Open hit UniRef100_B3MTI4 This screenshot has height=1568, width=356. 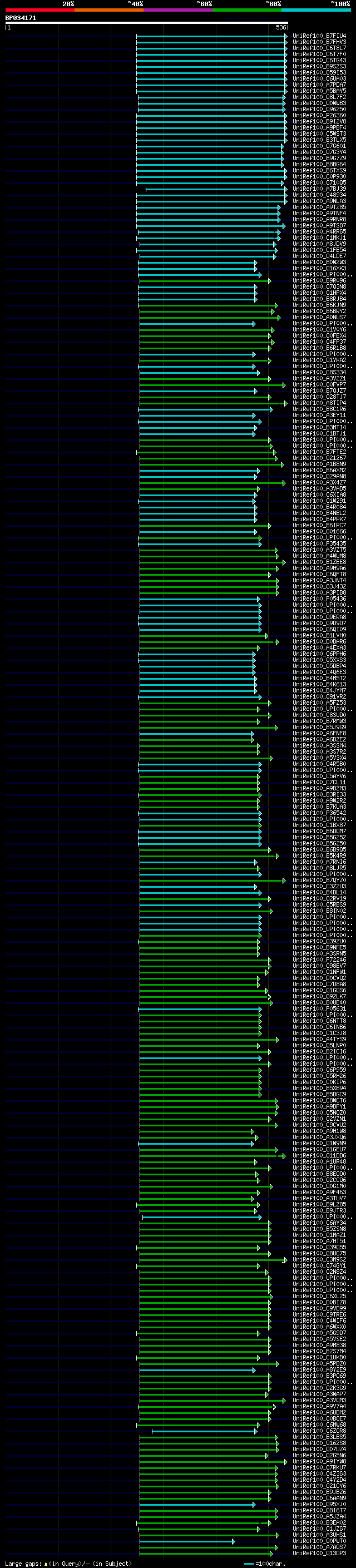point(319,427)
